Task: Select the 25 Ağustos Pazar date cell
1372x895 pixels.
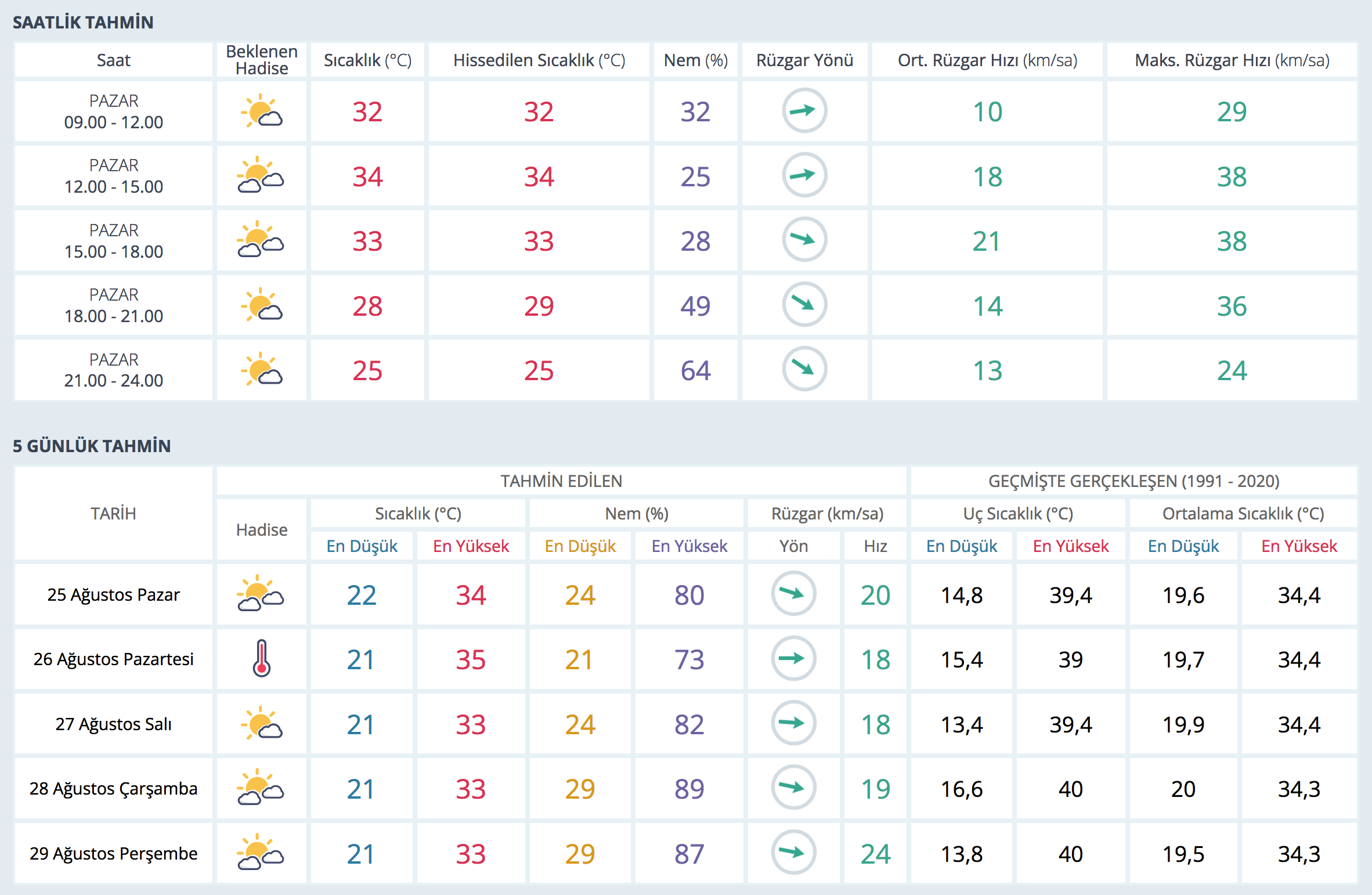Action: [114, 595]
